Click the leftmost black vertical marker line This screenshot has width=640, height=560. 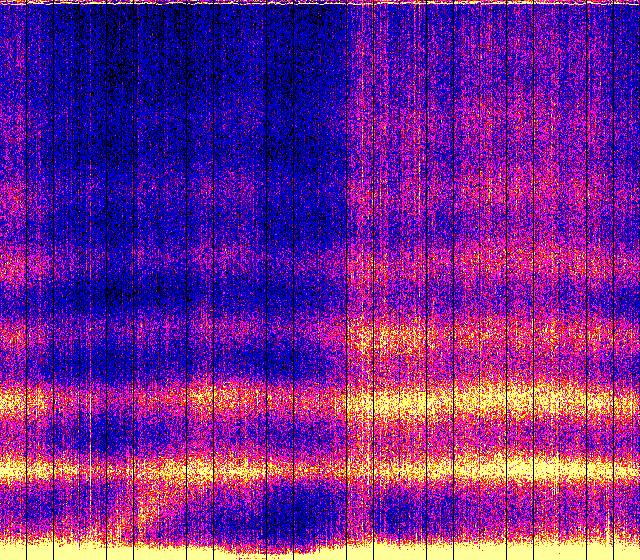pos(26,280)
